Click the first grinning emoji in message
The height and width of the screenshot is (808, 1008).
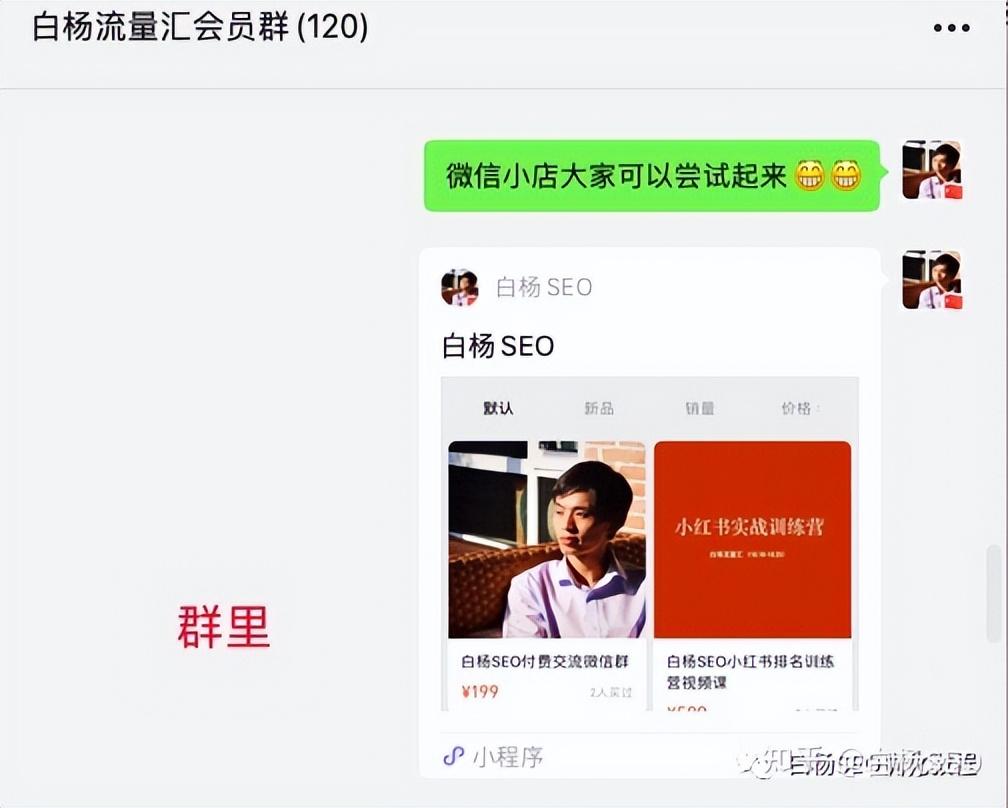click(x=809, y=176)
